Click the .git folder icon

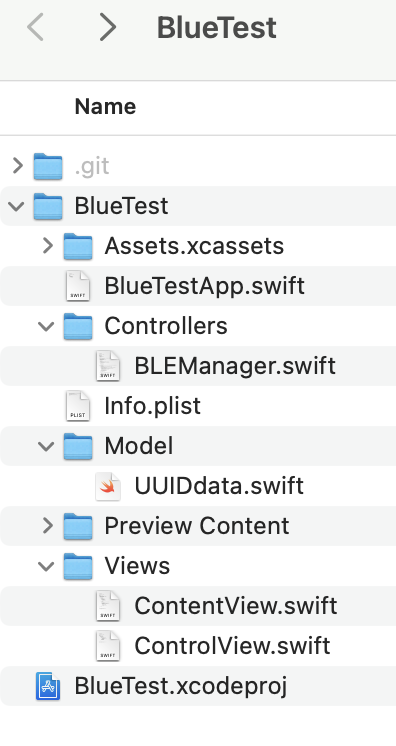click(x=48, y=166)
